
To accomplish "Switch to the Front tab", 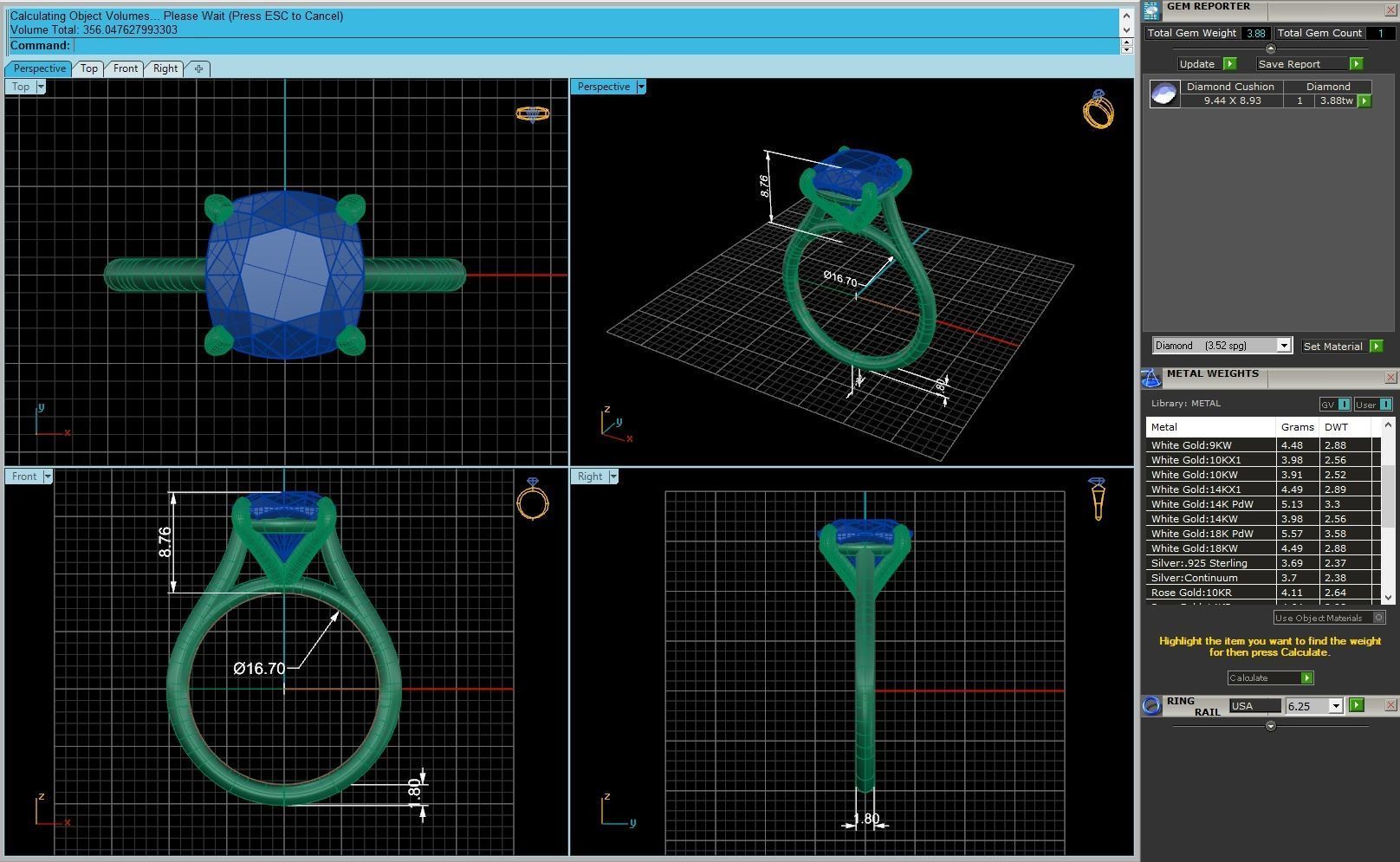I will coord(126,68).
